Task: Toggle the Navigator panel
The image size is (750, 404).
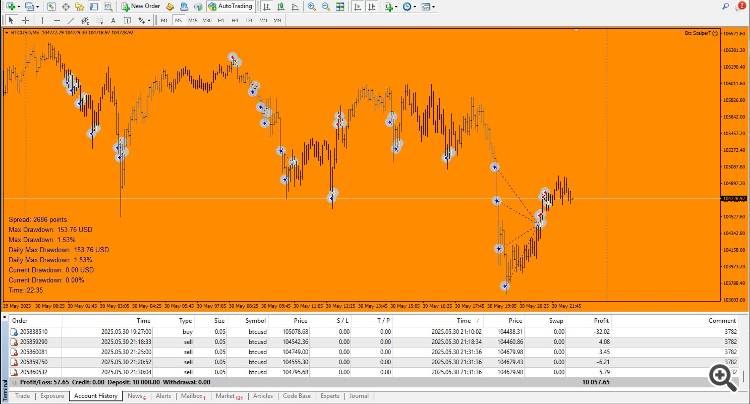Action: pos(79,7)
